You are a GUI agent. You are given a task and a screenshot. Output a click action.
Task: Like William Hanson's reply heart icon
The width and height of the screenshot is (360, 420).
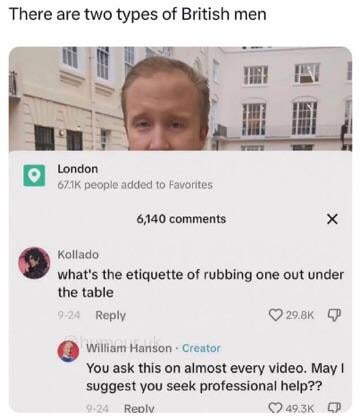[x=275, y=407]
